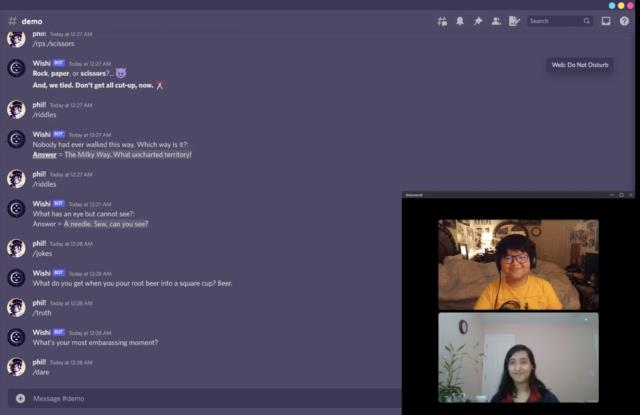Click the plus attach button in message bar

point(20,398)
